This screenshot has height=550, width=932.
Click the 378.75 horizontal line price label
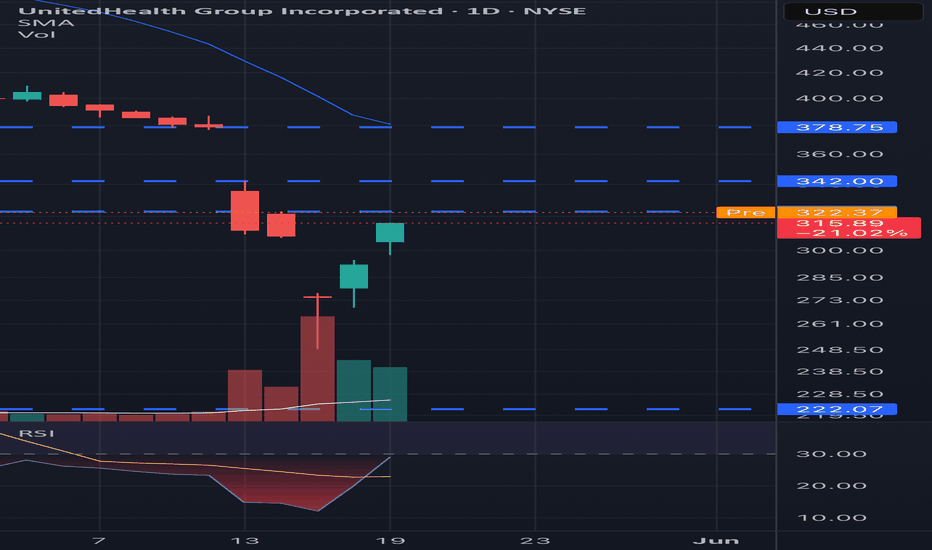837,127
